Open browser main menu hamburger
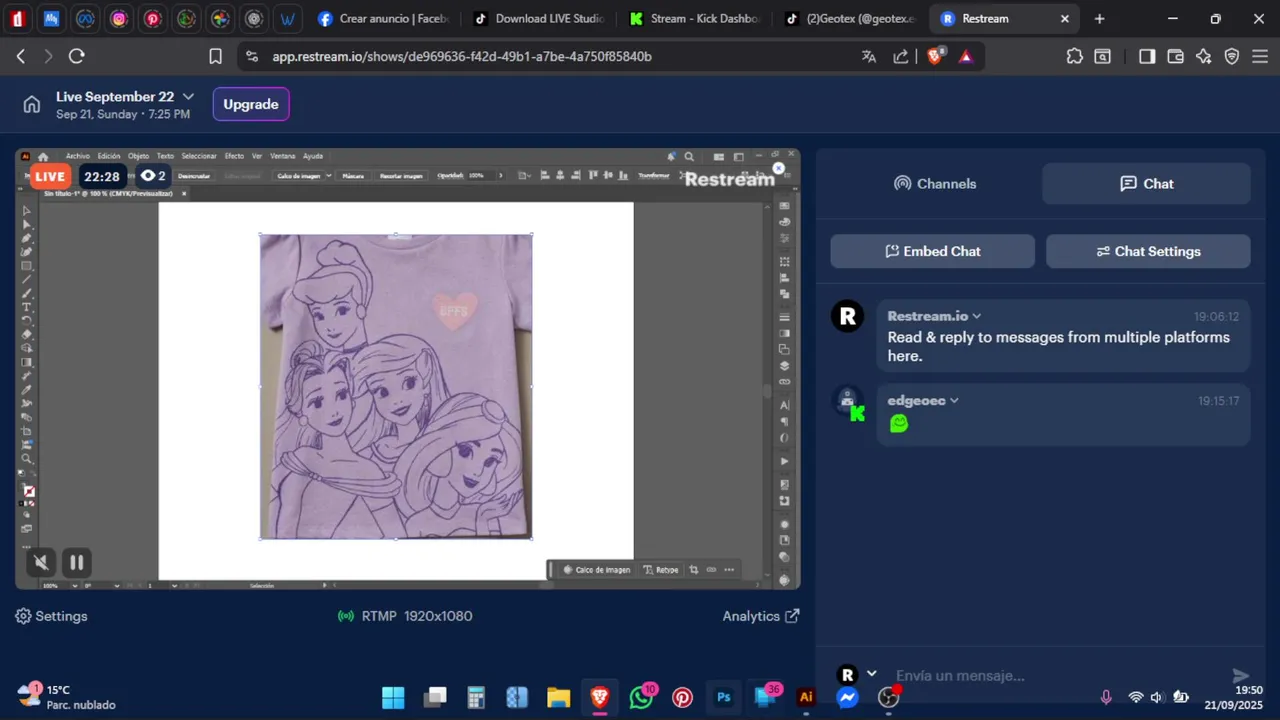The height and width of the screenshot is (720, 1280). [x=1260, y=56]
